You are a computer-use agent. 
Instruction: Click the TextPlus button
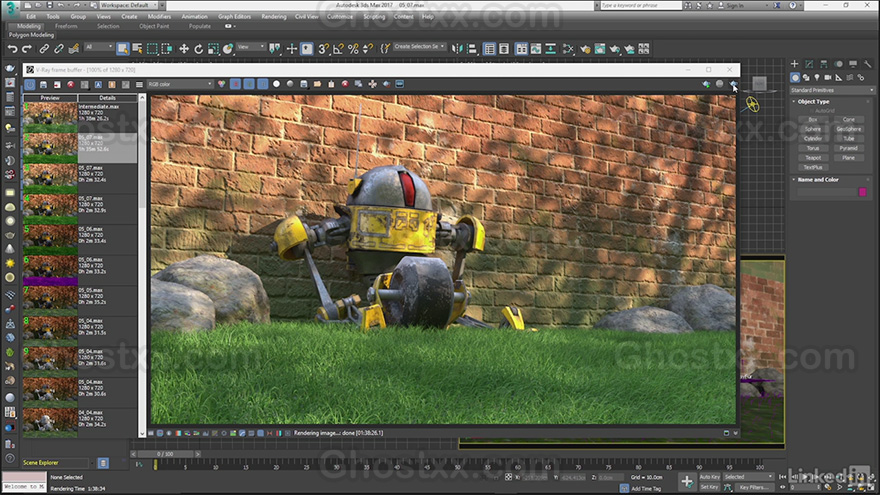(813, 167)
